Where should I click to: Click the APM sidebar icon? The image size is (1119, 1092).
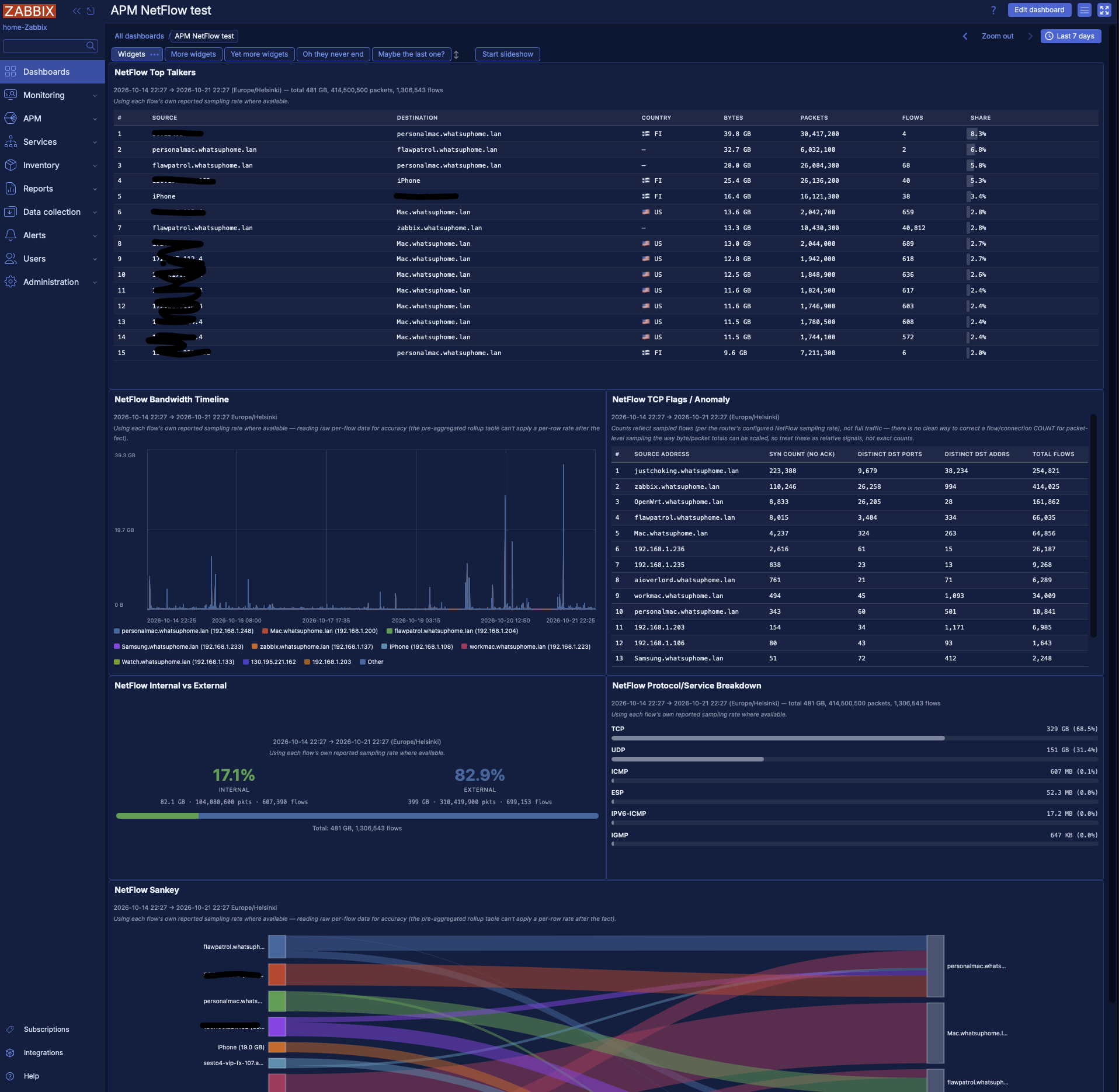[11, 118]
